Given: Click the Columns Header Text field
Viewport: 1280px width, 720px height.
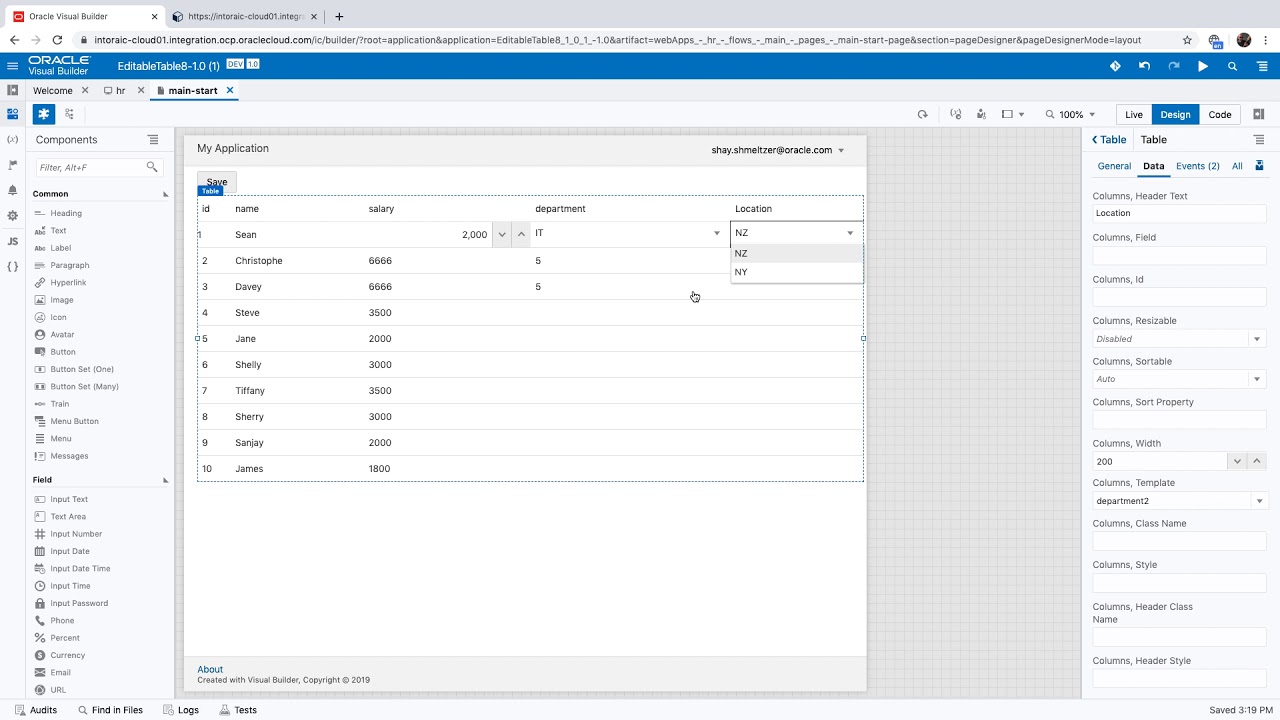Looking at the screenshot, I should coord(1180,213).
